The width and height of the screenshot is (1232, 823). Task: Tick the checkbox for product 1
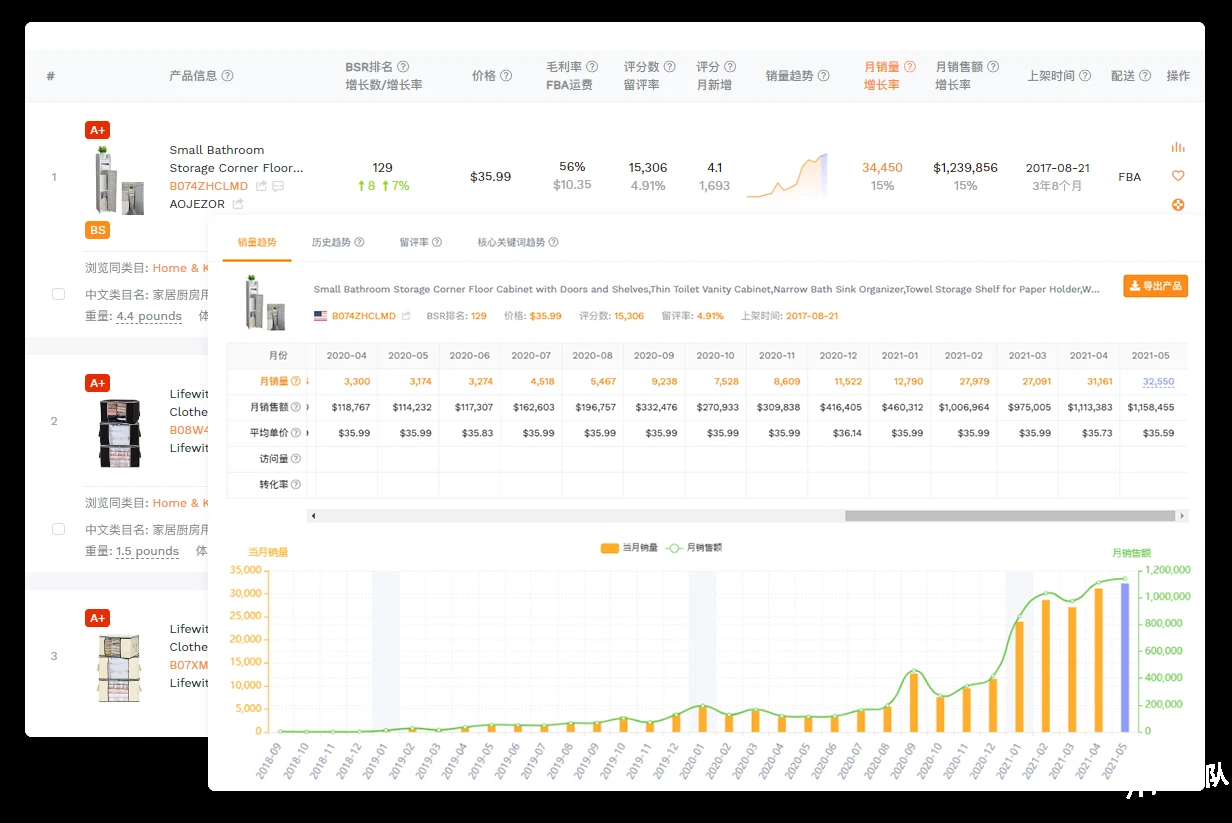(x=58, y=294)
